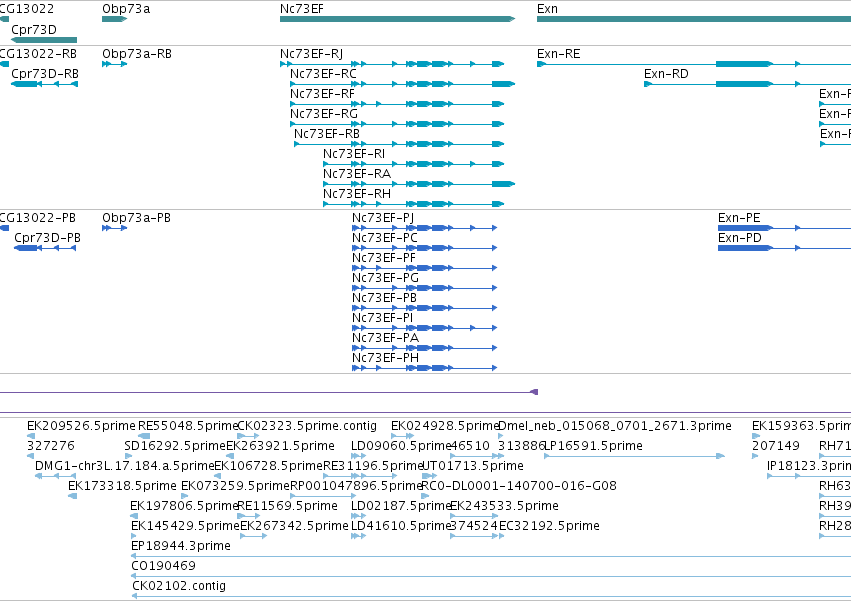Click the EC32192.5prime EST label

click(x=549, y=526)
